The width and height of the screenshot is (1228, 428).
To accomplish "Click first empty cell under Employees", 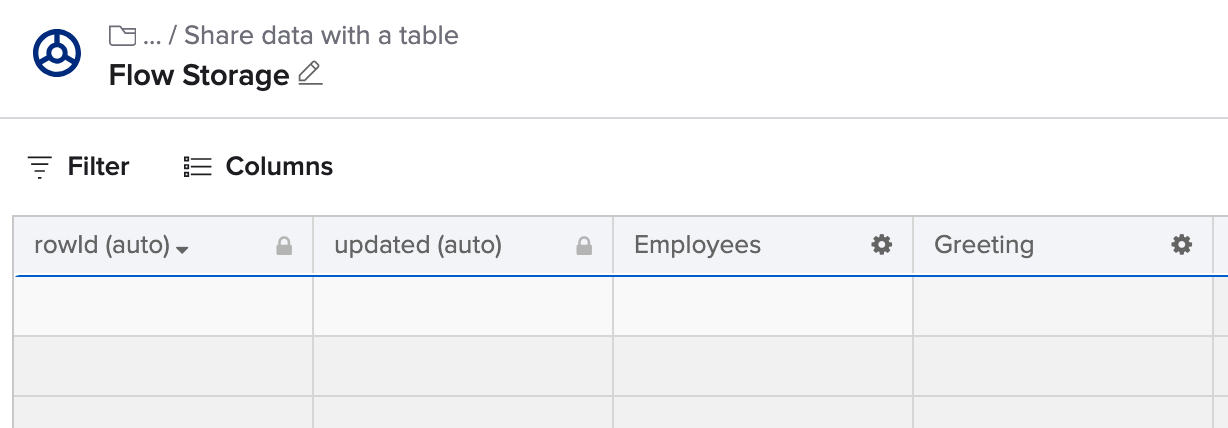I will (x=762, y=306).
